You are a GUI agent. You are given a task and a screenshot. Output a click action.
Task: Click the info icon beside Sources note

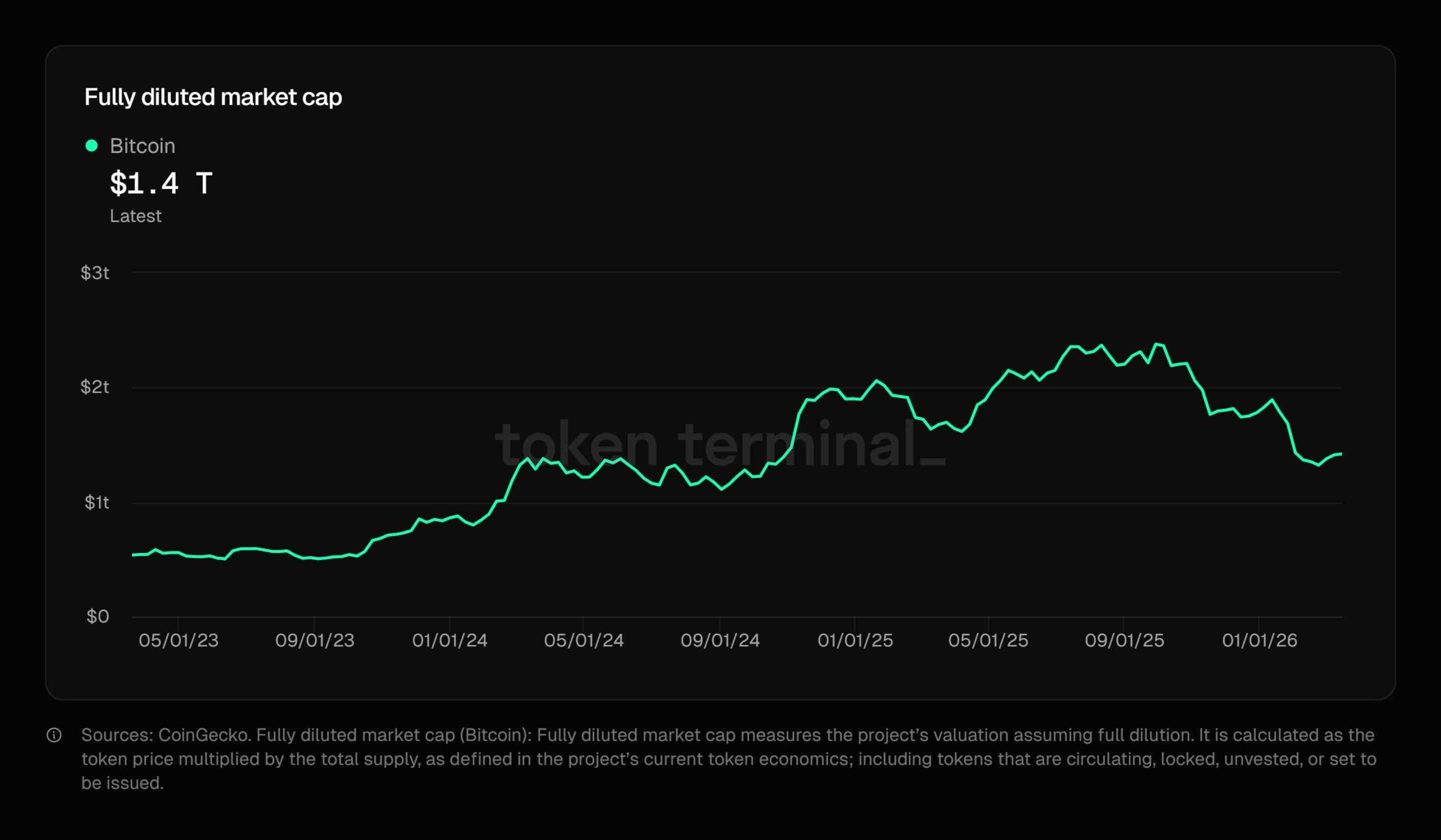pos(53,735)
